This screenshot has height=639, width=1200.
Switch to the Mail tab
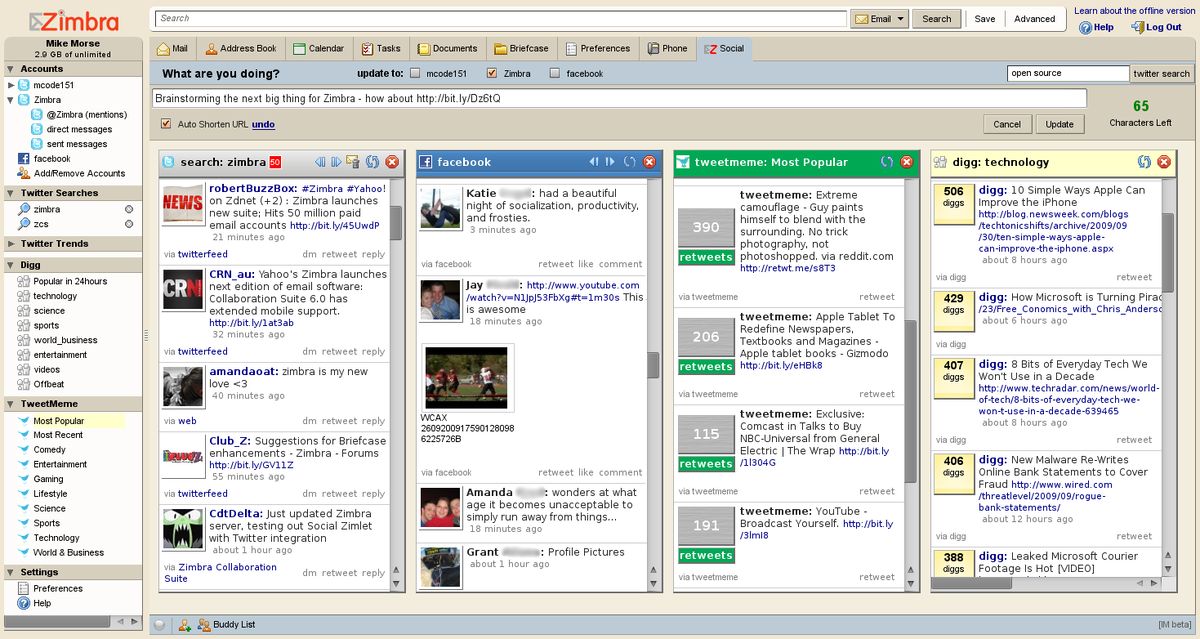tap(172, 48)
